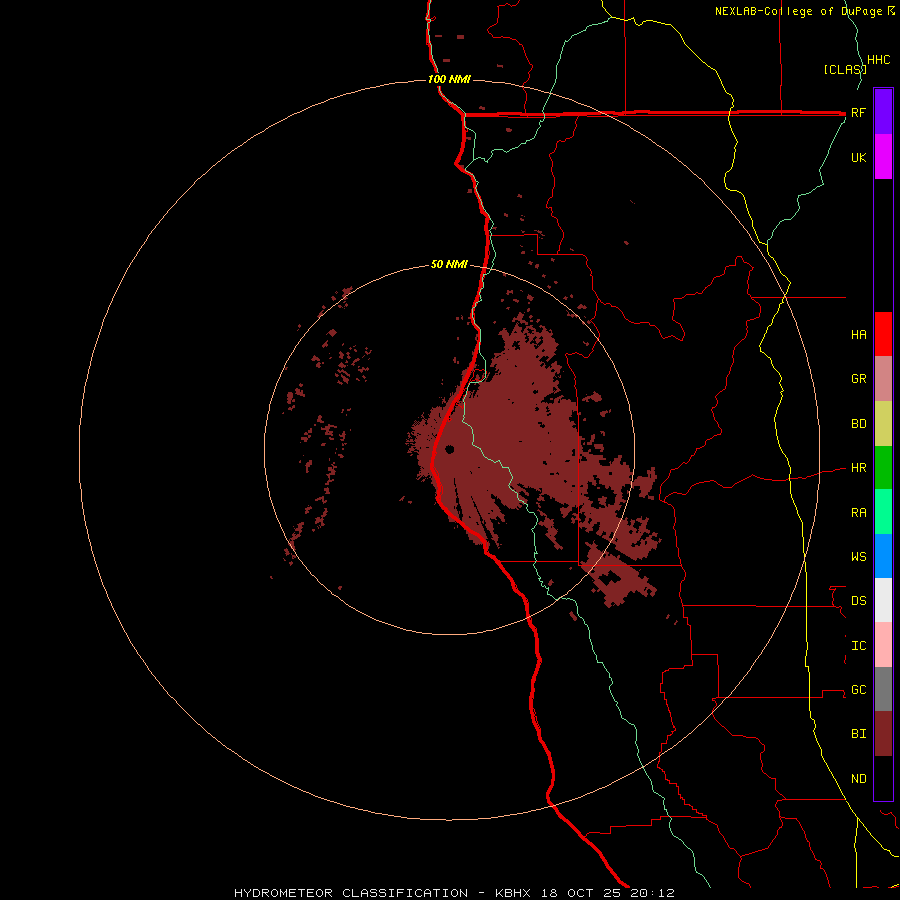Click the 20:12 timestamp text
The width and height of the screenshot is (900, 900).
(x=653, y=893)
